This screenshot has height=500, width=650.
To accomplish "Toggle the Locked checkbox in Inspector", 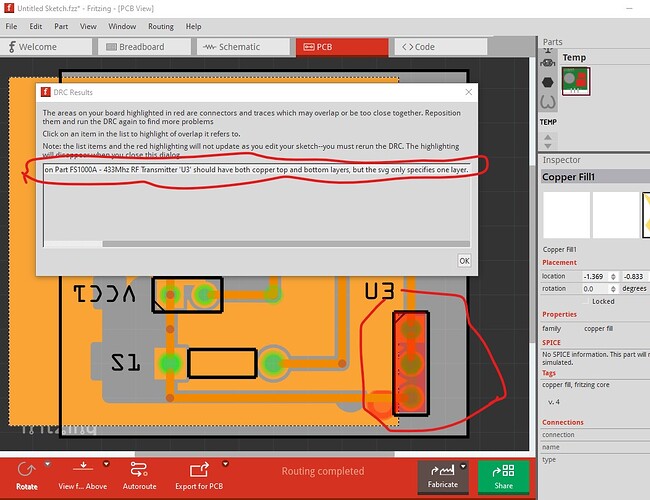I will click(585, 301).
